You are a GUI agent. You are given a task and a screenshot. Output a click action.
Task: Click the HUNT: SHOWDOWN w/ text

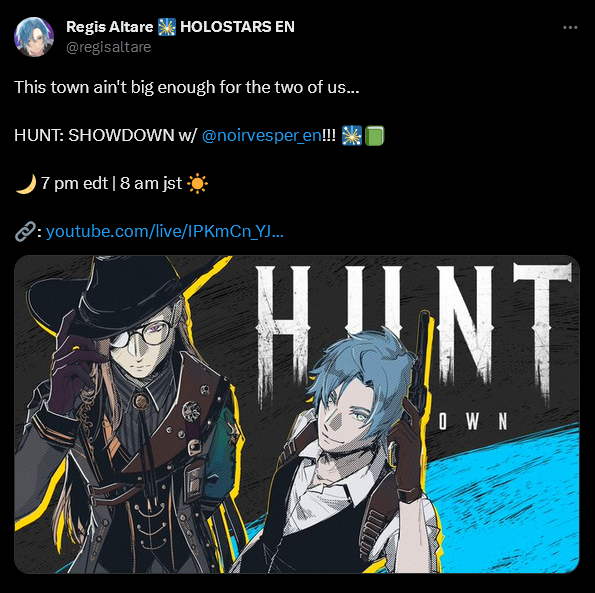coord(105,135)
